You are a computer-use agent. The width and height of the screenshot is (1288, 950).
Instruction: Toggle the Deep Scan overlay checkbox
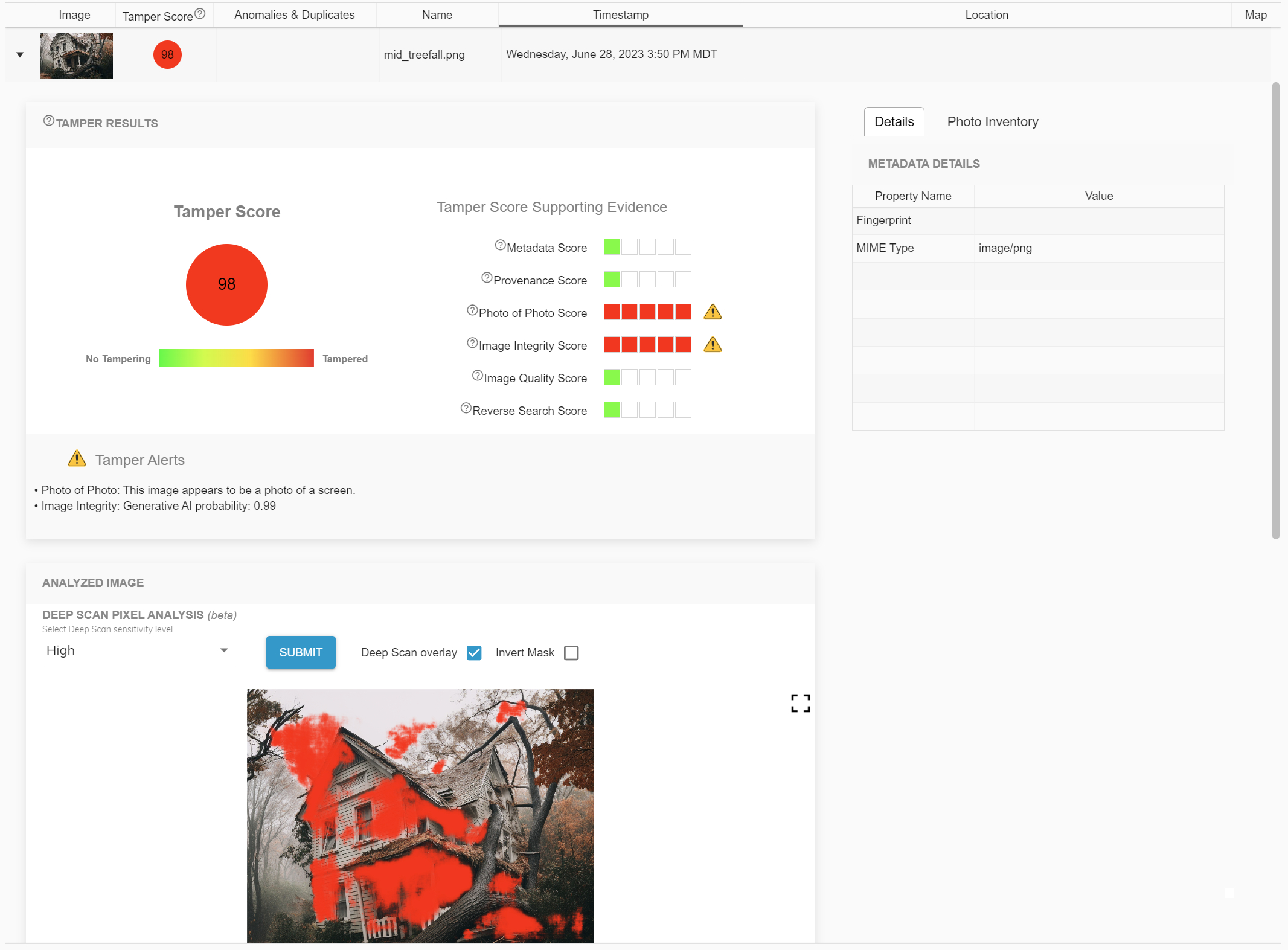click(473, 653)
